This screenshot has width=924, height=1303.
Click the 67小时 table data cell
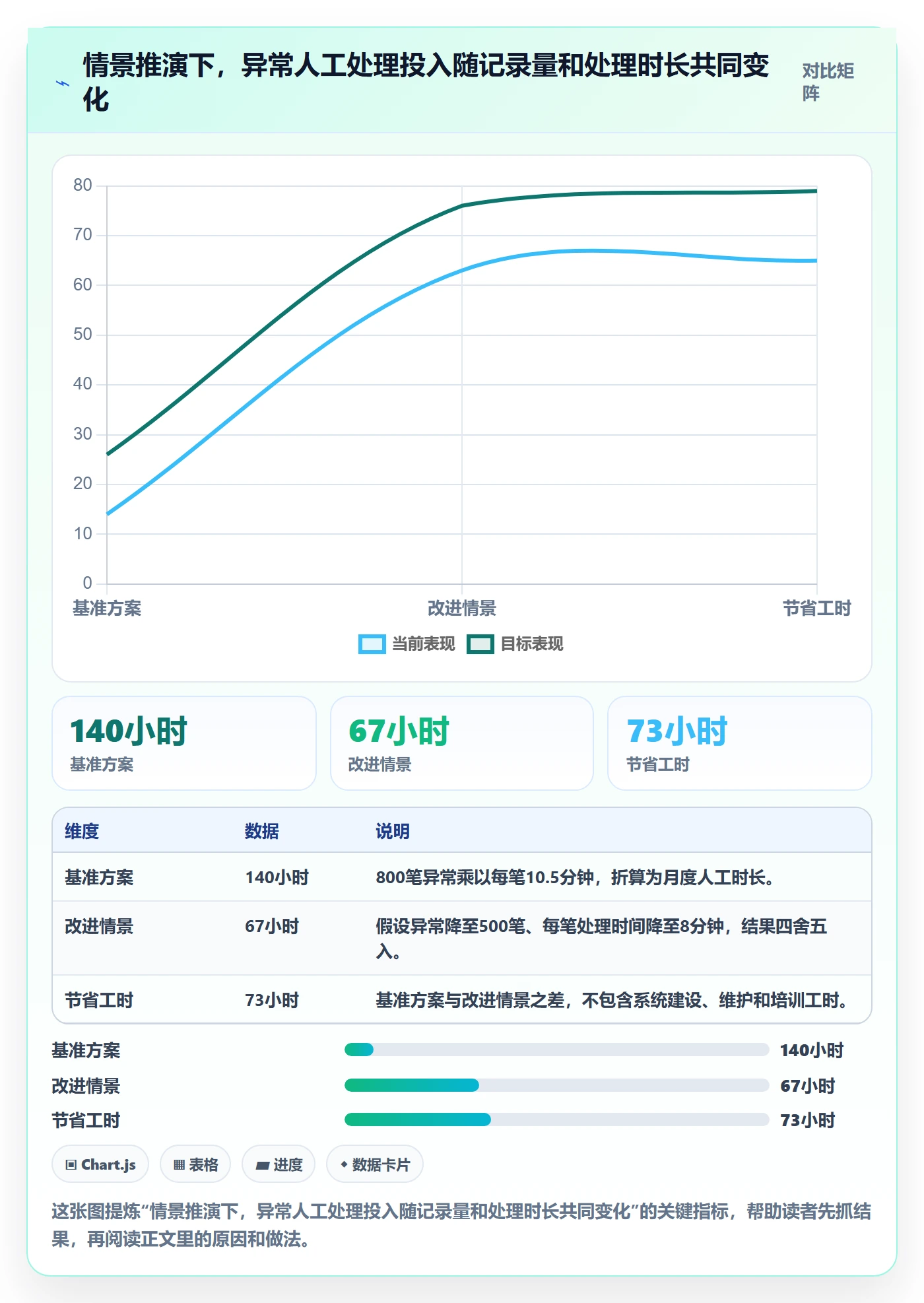click(x=272, y=926)
